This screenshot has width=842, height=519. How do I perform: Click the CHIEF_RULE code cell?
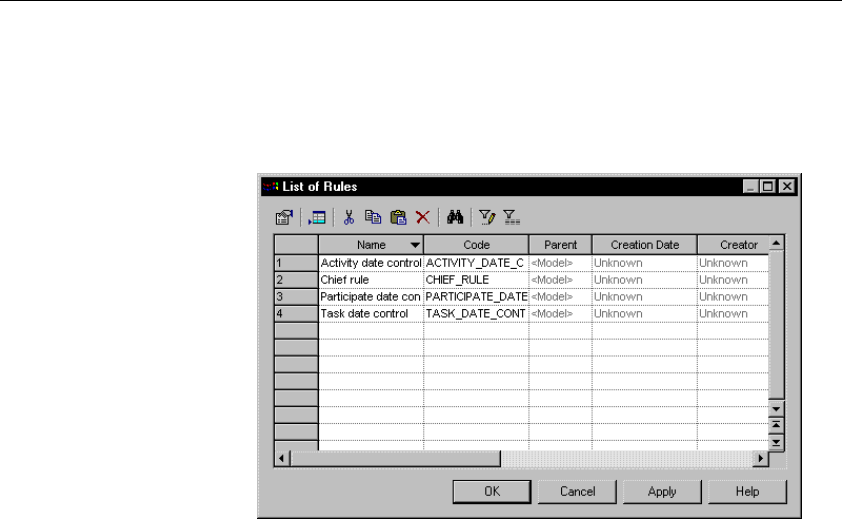(x=476, y=280)
